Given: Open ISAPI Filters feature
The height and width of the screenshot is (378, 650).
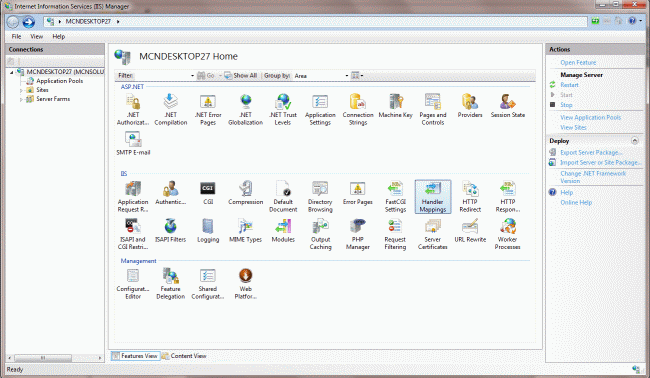Looking at the screenshot, I should click(x=170, y=230).
